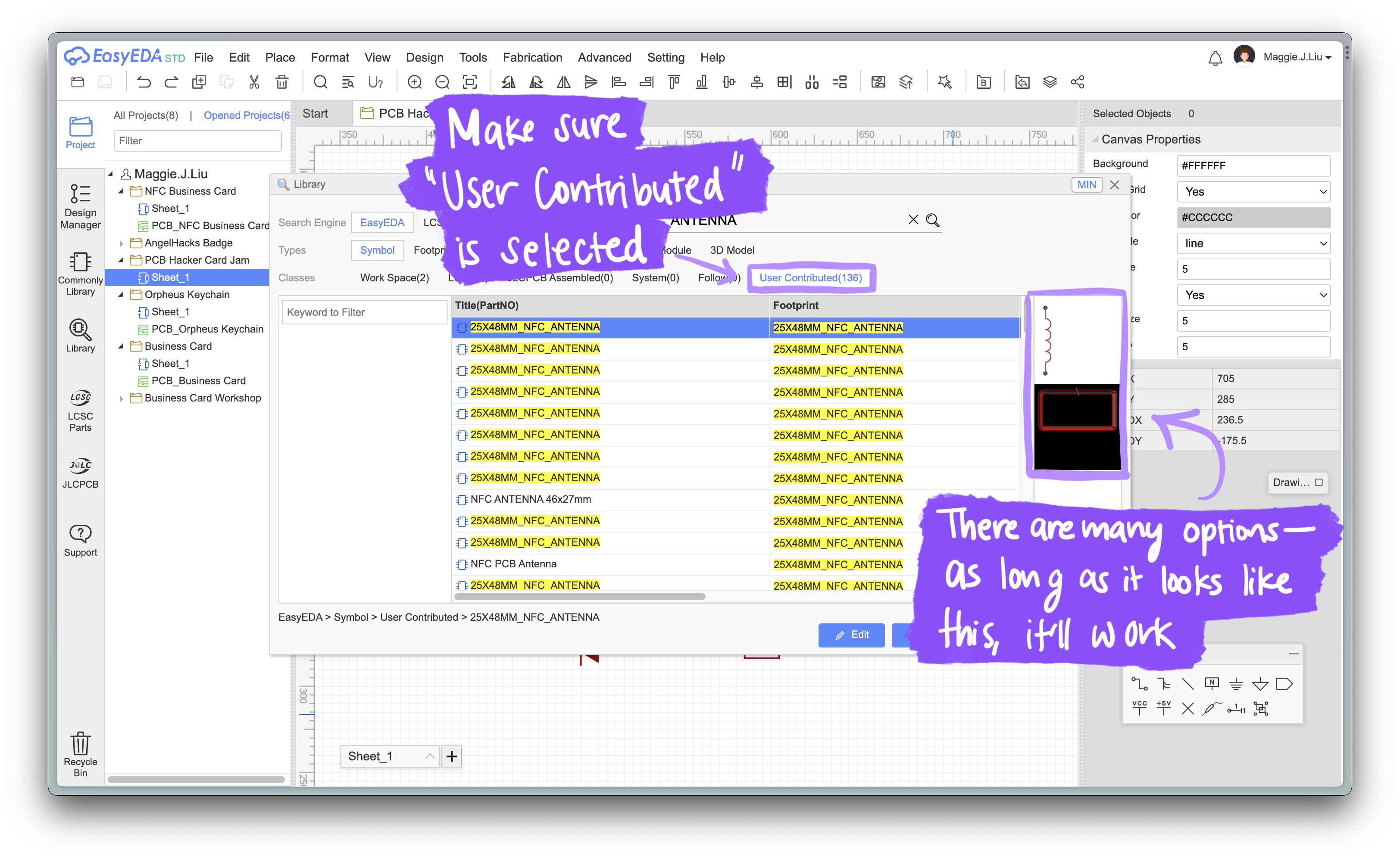Click the Redo icon in the toolbar
Image resolution: width=1400 pixels, height=859 pixels.
coord(171,82)
